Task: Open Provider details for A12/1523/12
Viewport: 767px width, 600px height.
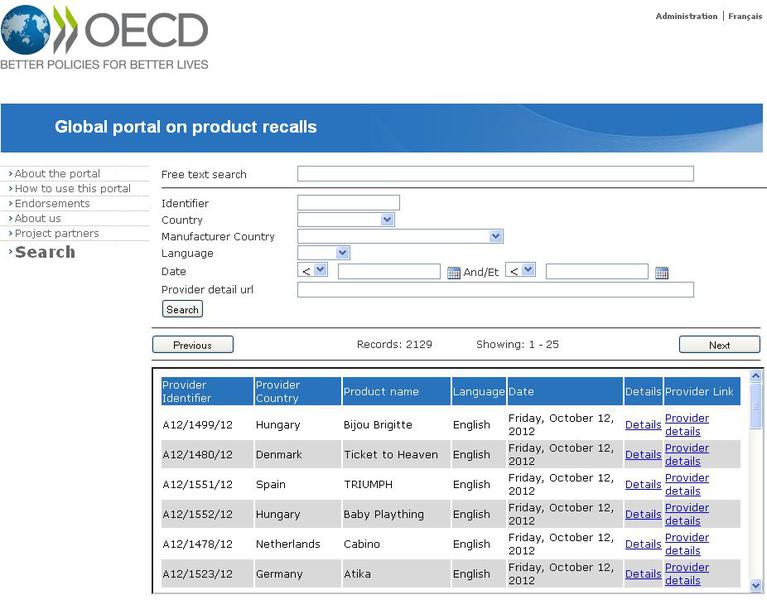Action: [687, 574]
